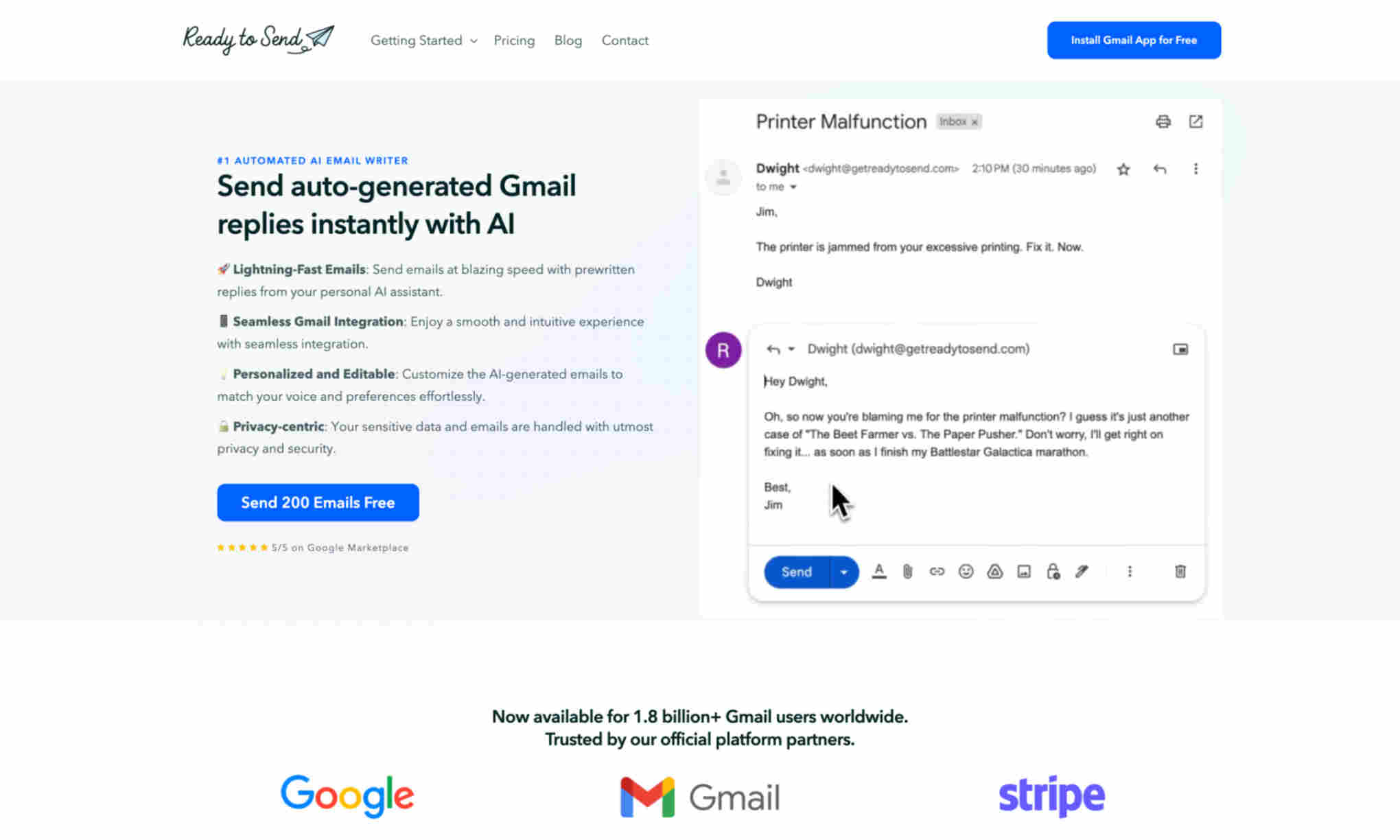
Task: Click the emoji picker icon in compose toolbar
Action: click(965, 572)
